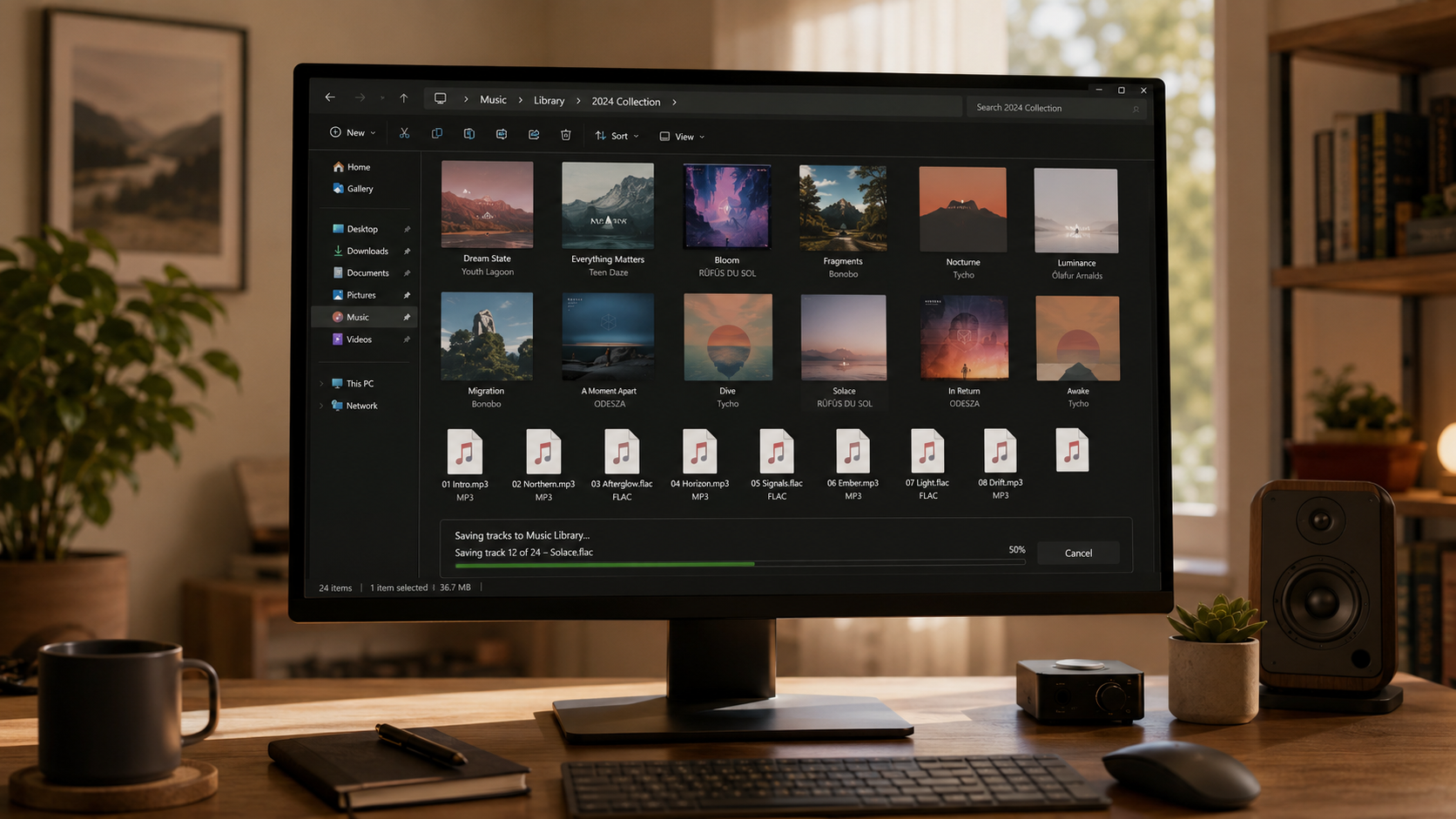The image size is (1456, 819).
Task: Select the Luminance album cover
Action: coord(1076,211)
